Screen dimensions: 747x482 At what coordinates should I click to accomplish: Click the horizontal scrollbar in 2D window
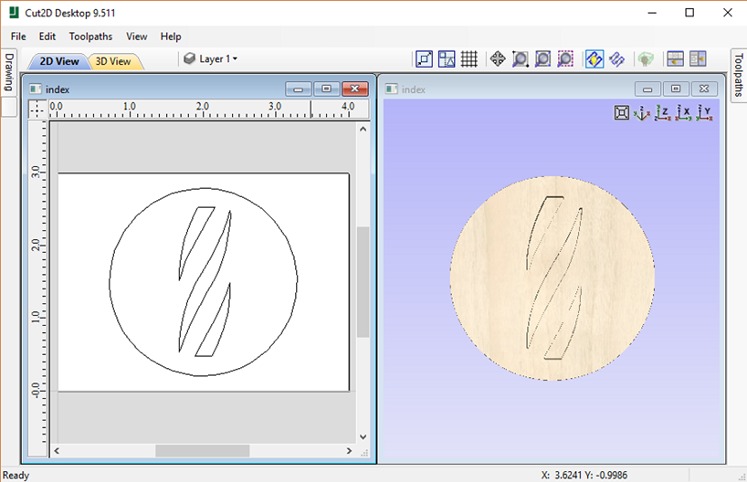(204, 451)
